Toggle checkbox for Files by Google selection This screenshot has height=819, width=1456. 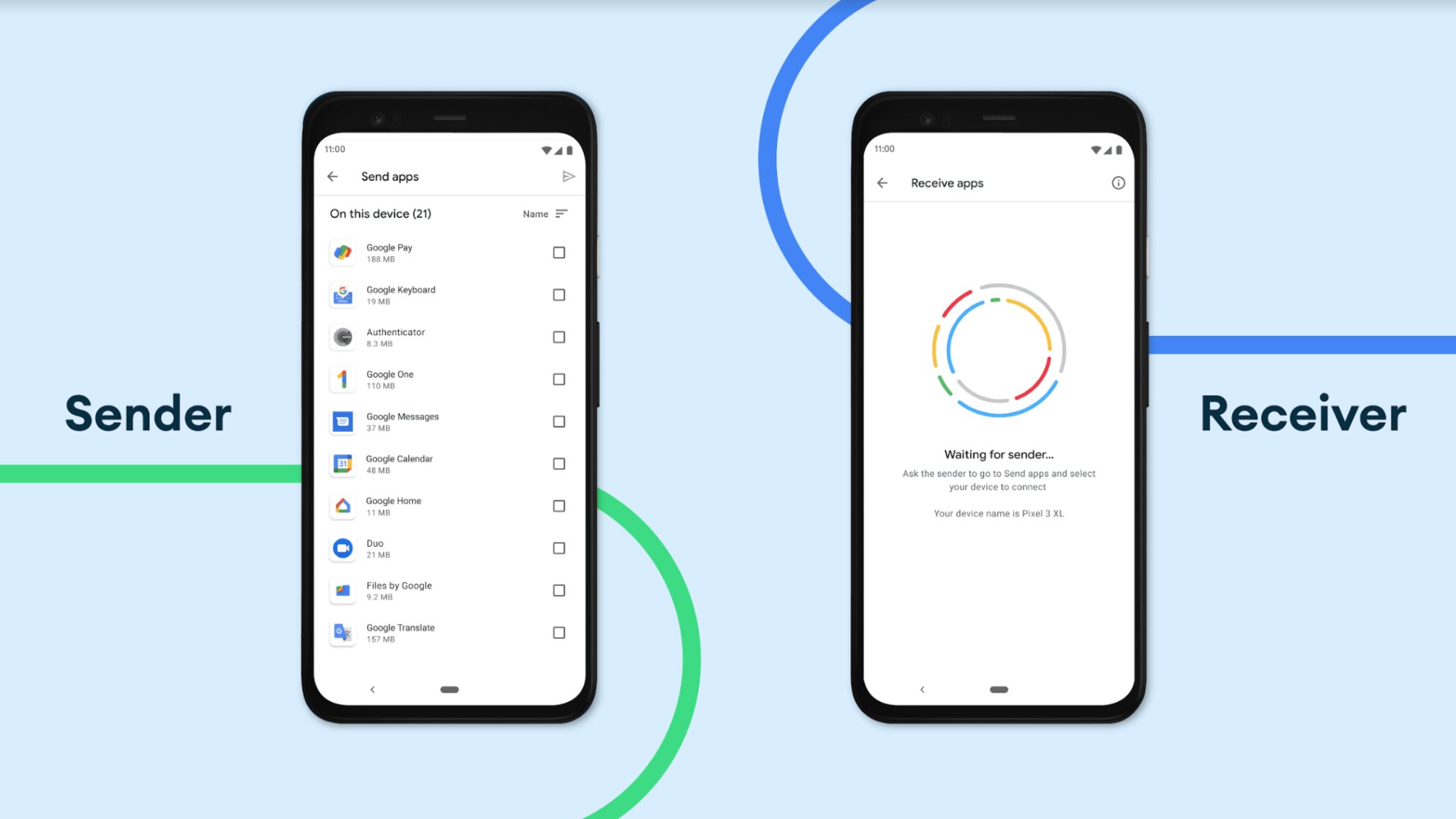pos(559,590)
